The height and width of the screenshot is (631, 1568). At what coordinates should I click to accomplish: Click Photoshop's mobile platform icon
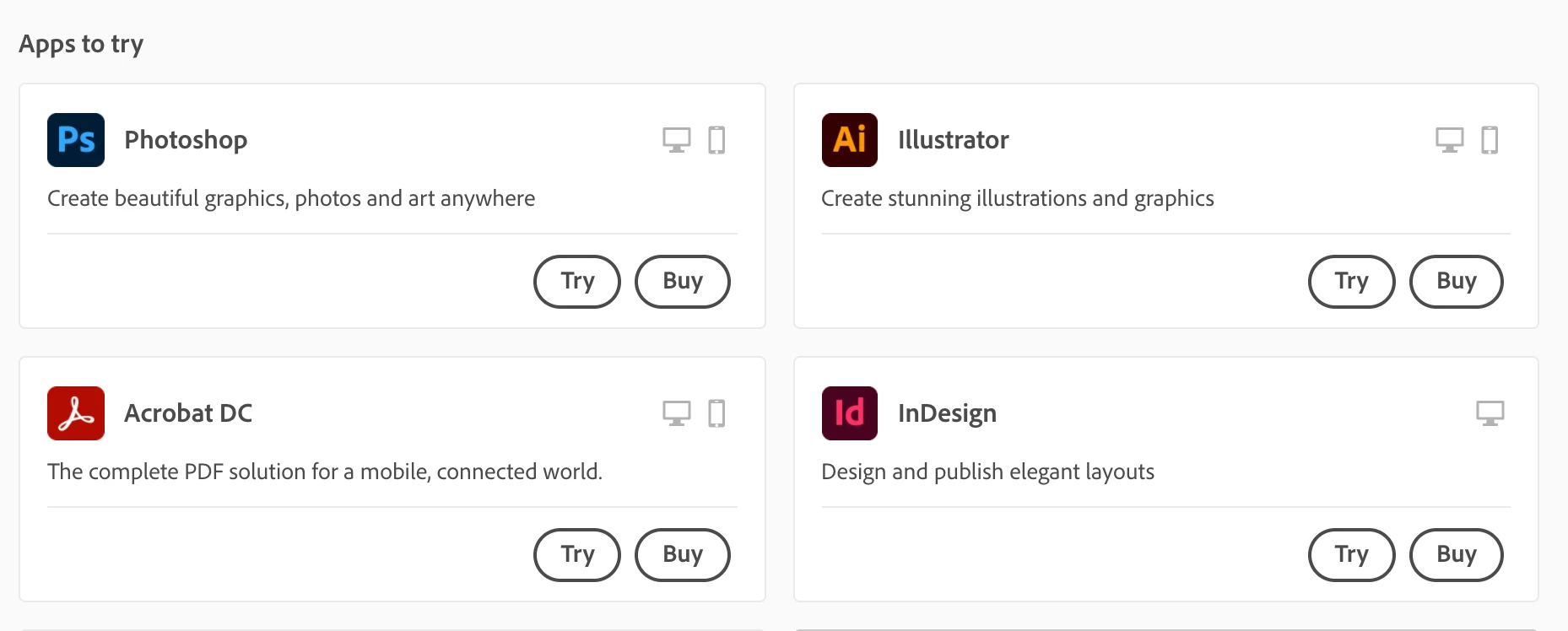[716, 140]
